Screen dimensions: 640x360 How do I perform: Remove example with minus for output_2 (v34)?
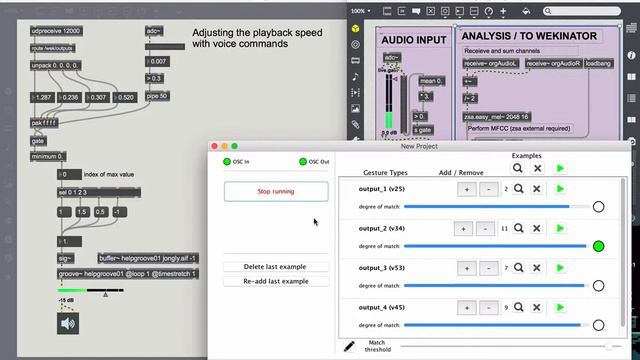pos(485,229)
